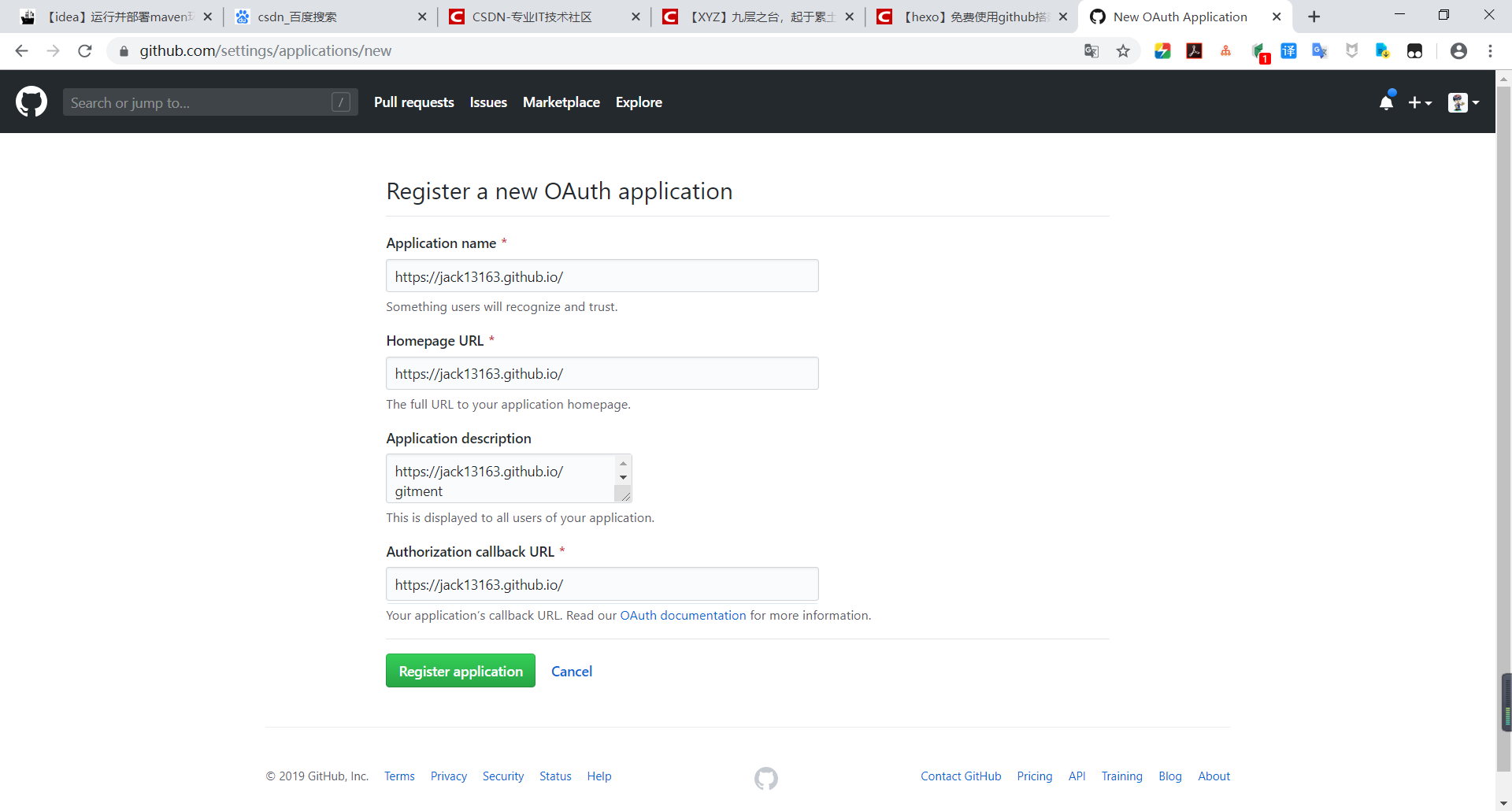
Task: Click the Register application button
Action: pos(461,670)
